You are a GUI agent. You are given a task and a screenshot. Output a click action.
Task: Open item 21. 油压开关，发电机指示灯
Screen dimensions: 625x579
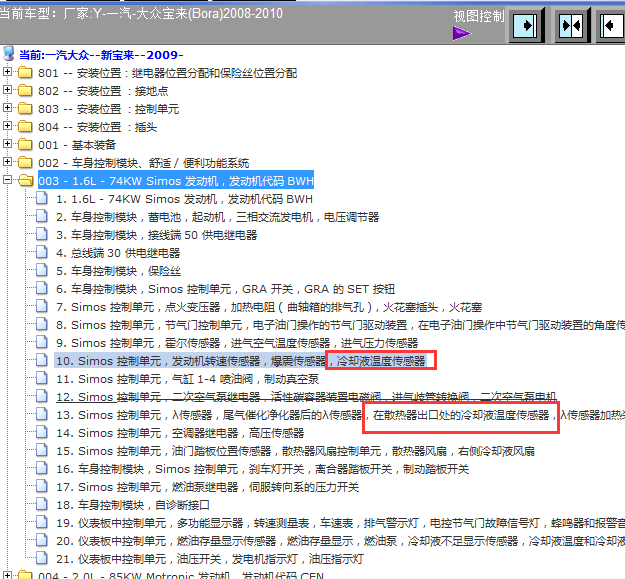210,559
